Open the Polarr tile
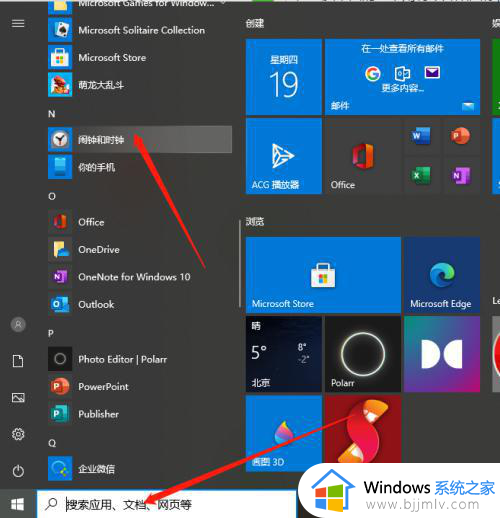This screenshot has width=500, height=518. (x=363, y=354)
